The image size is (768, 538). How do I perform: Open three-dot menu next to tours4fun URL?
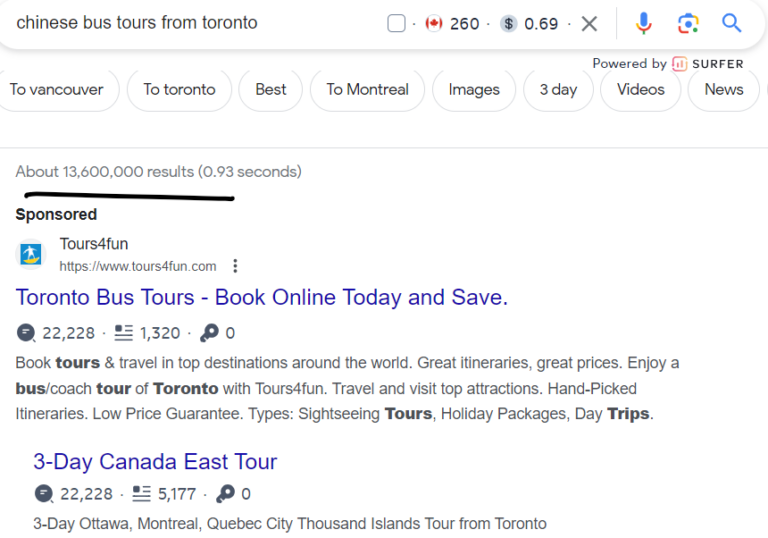pyautogui.click(x=236, y=266)
